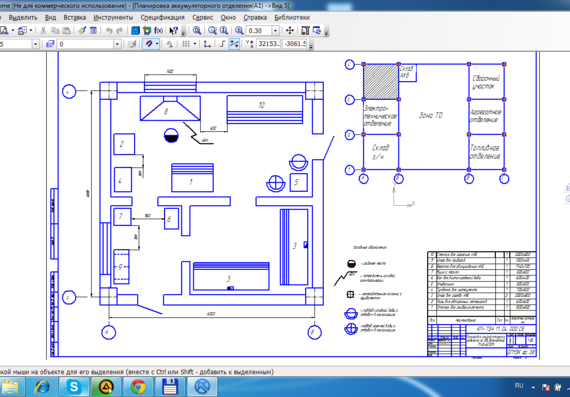The height and width of the screenshot is (397, 570).
Task: Open the Library Manager icon
Action: [x=147, y=31]
